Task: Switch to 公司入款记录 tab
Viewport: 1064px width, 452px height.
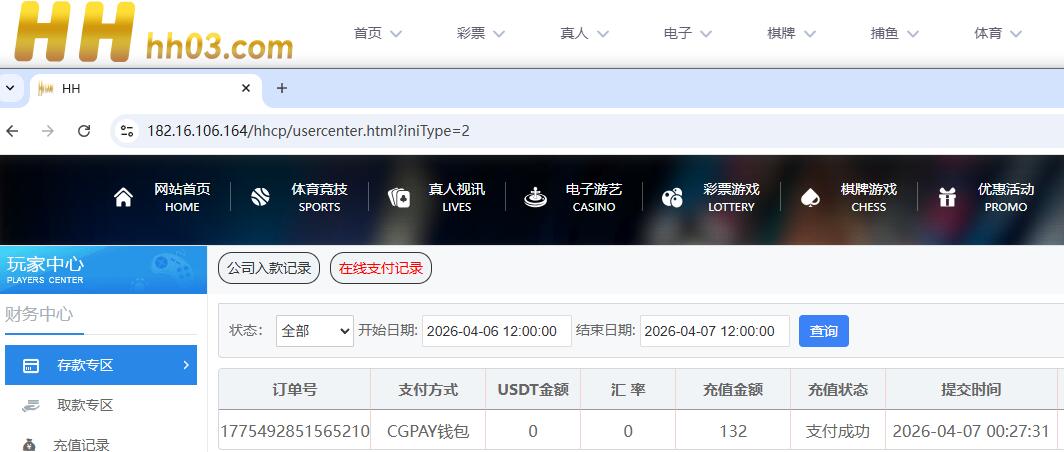Action: point(269,268)
